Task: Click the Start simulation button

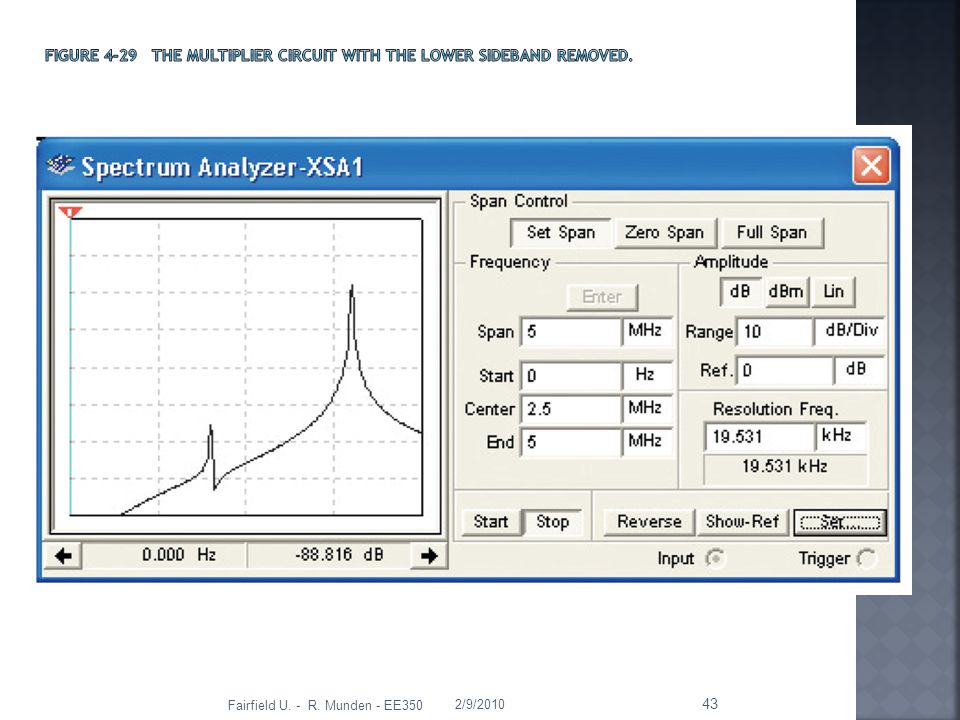Action: pyautogui.click(x=490, y=522)
